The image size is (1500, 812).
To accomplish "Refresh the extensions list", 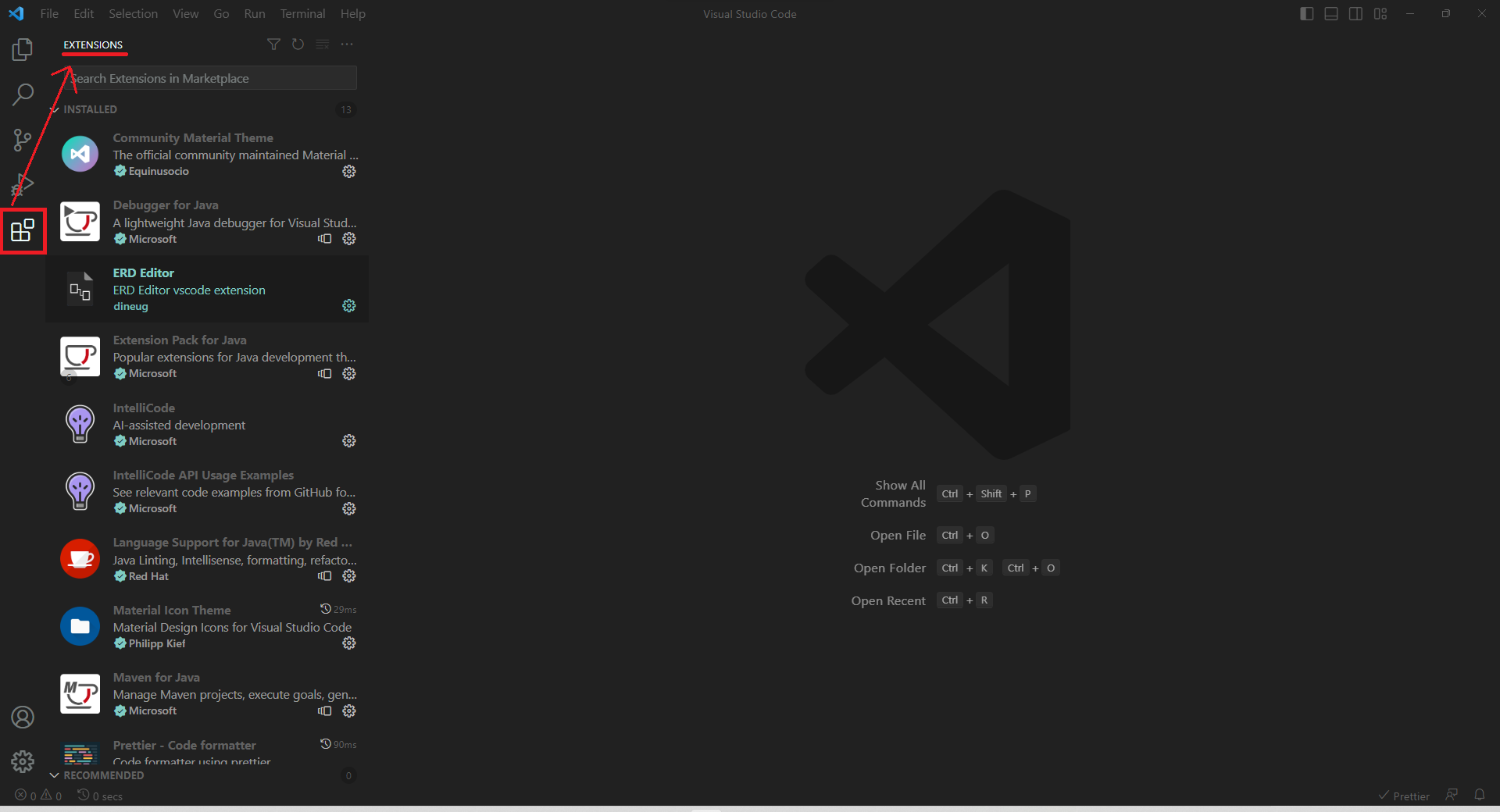I will click(x=298, y=45).
